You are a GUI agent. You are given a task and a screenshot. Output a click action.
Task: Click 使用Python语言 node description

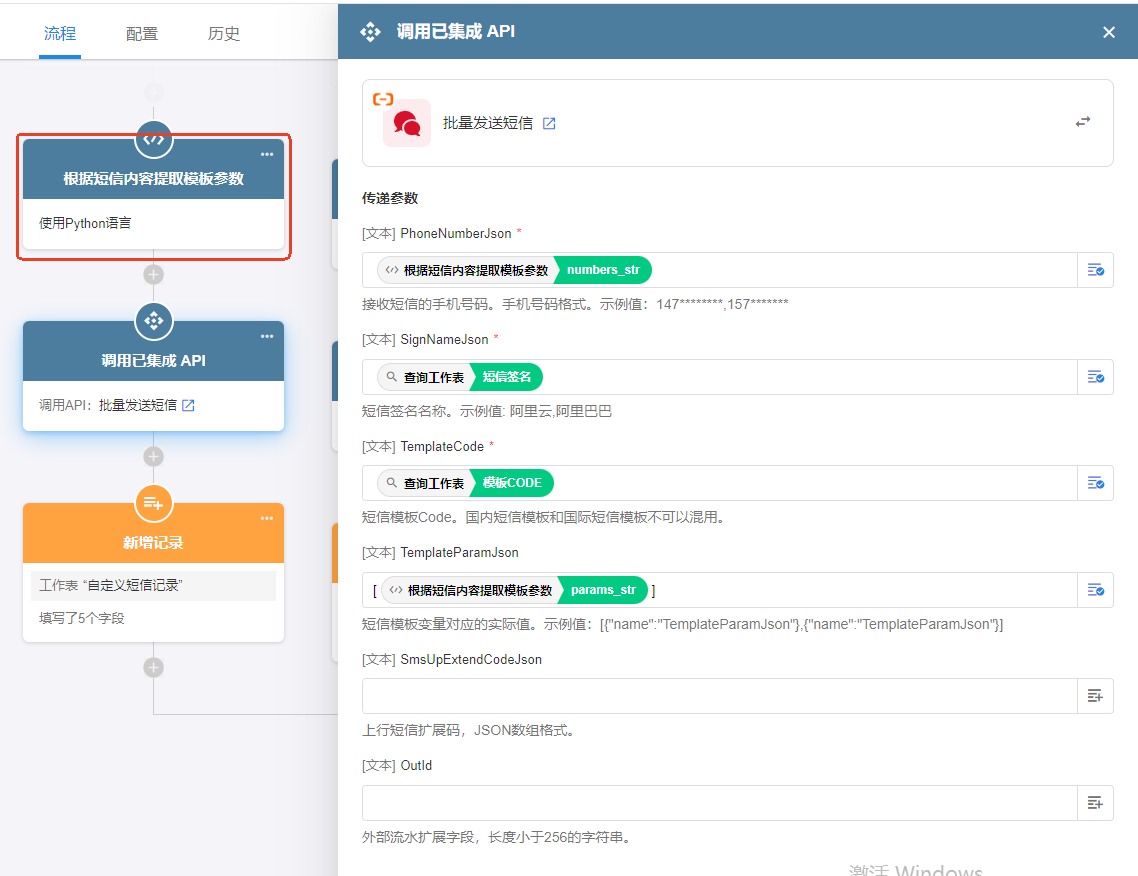[x=85, y=223]
